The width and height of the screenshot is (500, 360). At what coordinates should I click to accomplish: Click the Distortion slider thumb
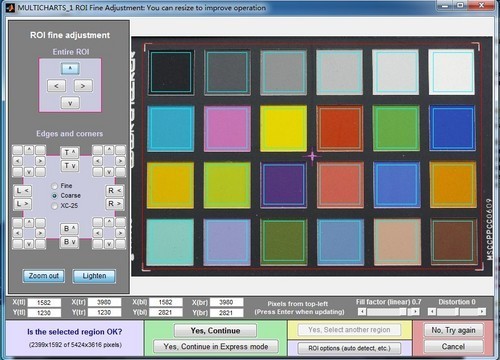(457, 312)
